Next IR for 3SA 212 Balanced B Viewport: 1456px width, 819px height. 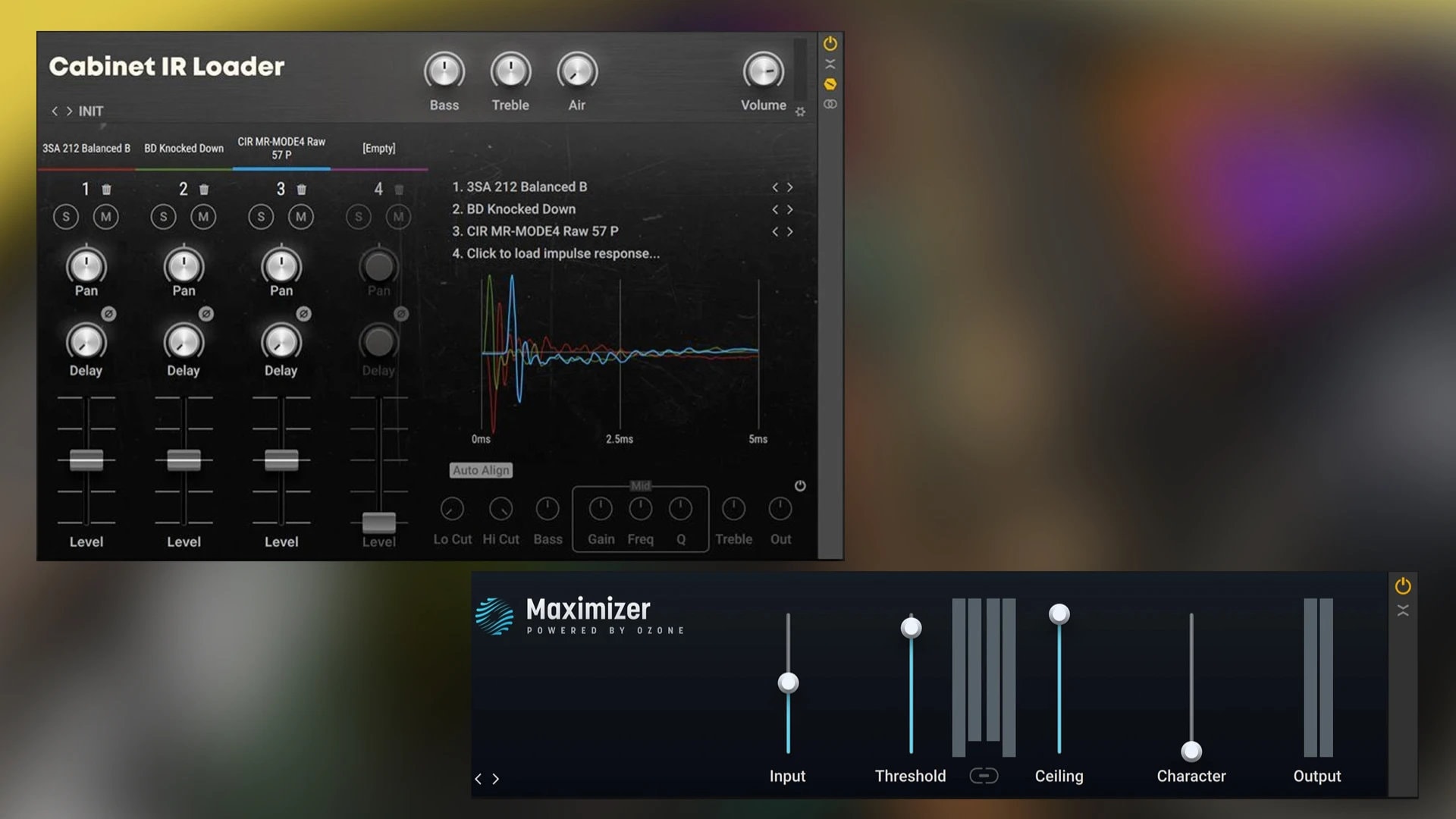(789, 187)
